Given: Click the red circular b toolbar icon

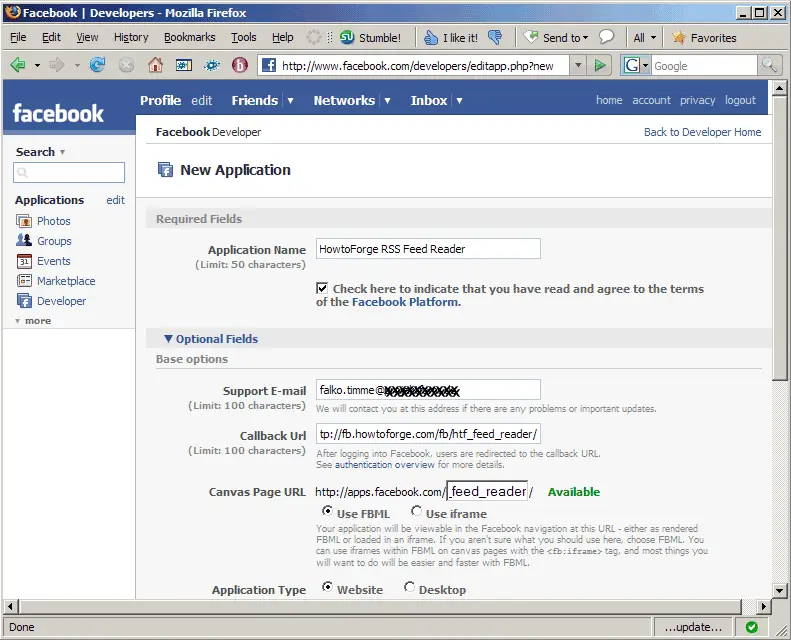Looking at the screenshot, I should coord(240,65).
